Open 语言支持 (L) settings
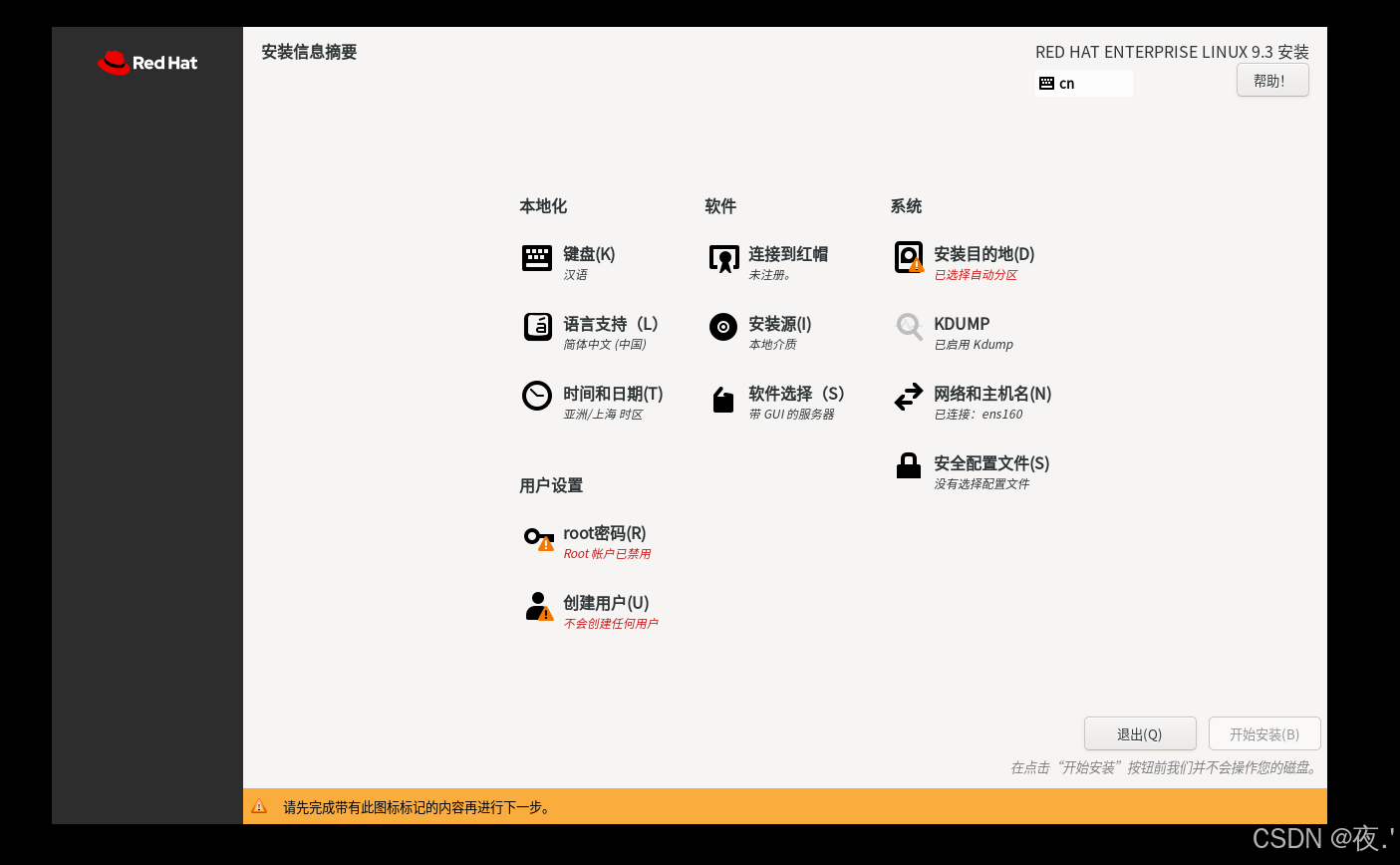The image size is (1400, 865). [611, 324]
